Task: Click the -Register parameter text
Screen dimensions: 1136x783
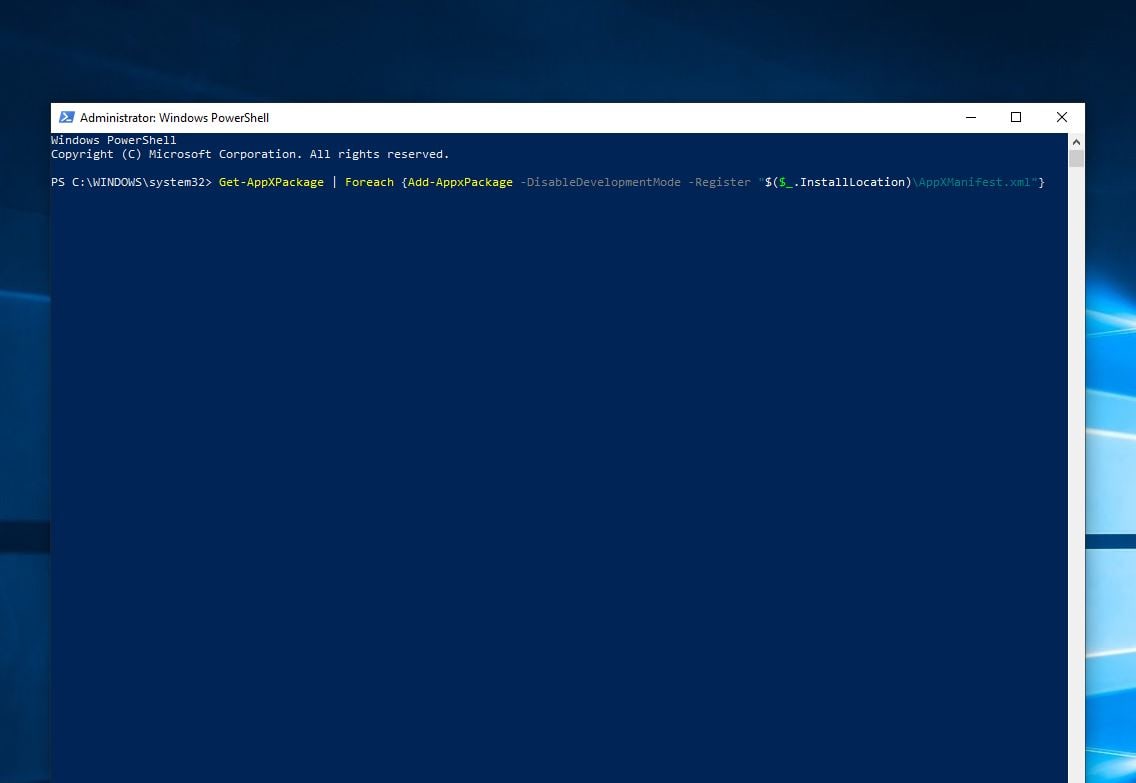Action: point(719,182)
